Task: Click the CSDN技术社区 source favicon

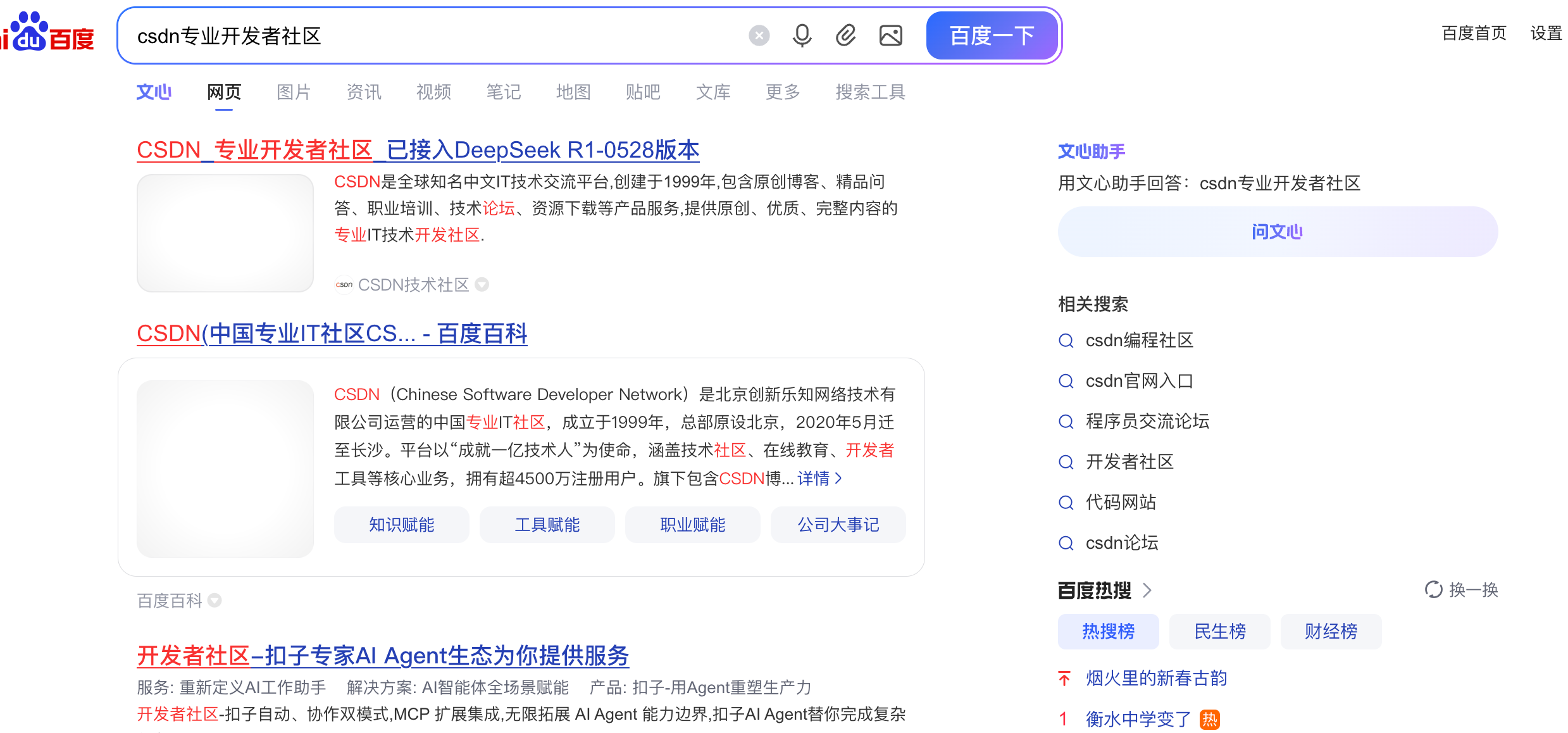Action: [344, 285]
